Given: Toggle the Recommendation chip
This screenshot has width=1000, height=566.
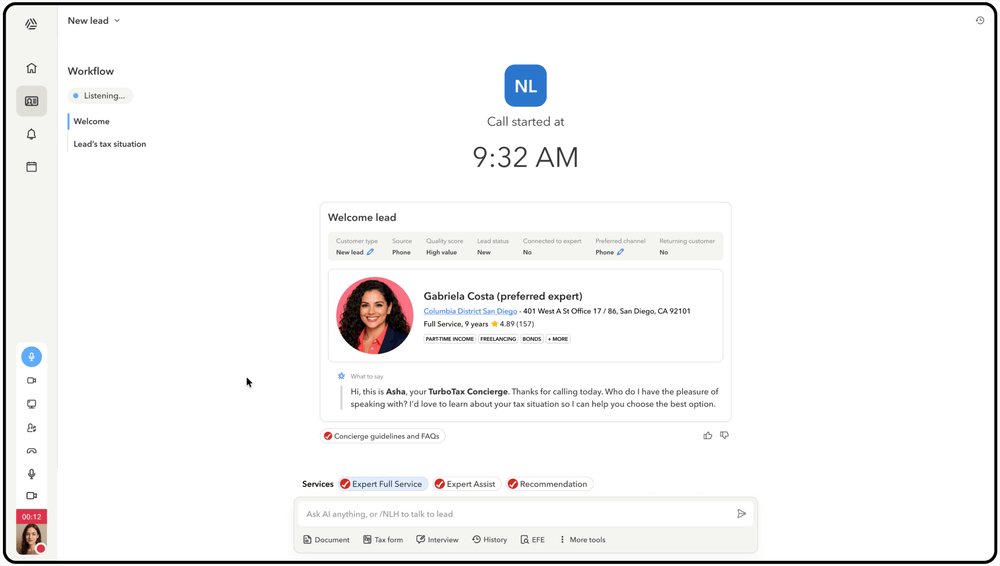Looking at the screenshot, I should (549, 484).
